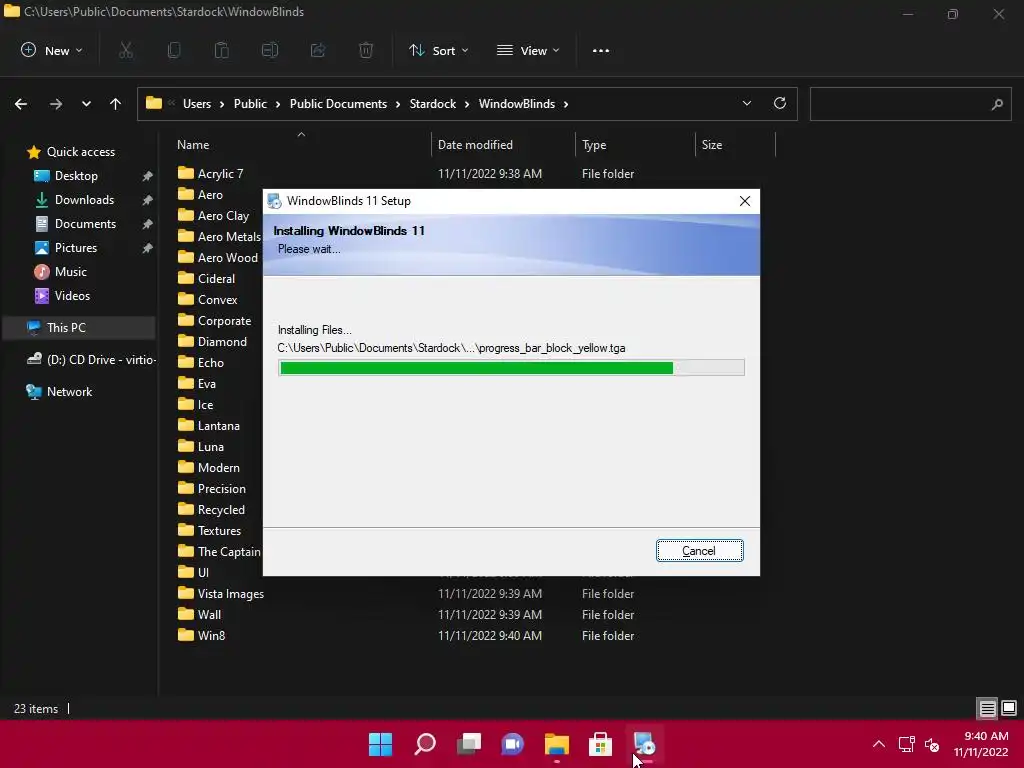The image size is (1024, 768).
Task: Click the Delete trash icon
Action: [x=366, y=50]
